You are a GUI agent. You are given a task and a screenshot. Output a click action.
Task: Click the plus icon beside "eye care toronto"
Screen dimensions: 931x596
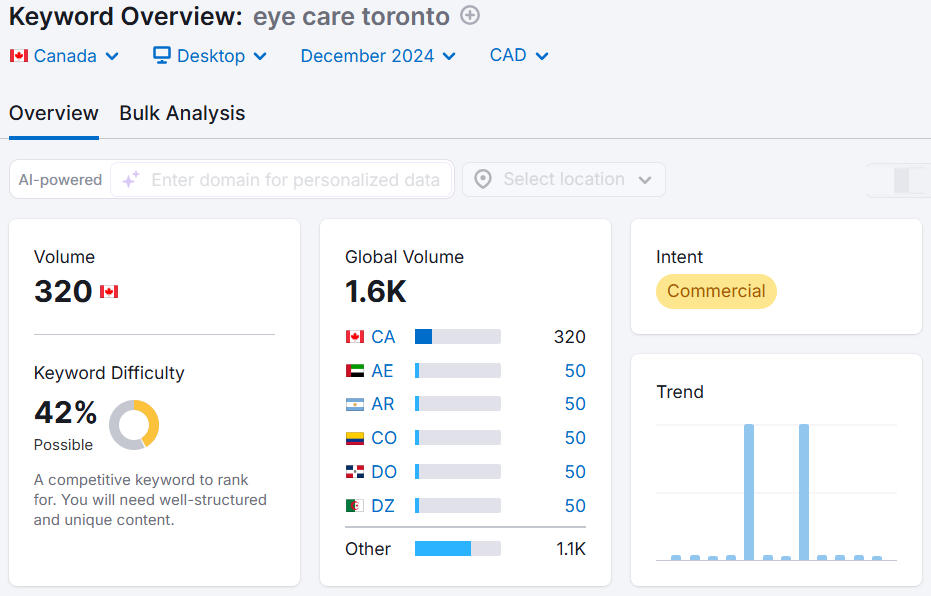(468, 16)
